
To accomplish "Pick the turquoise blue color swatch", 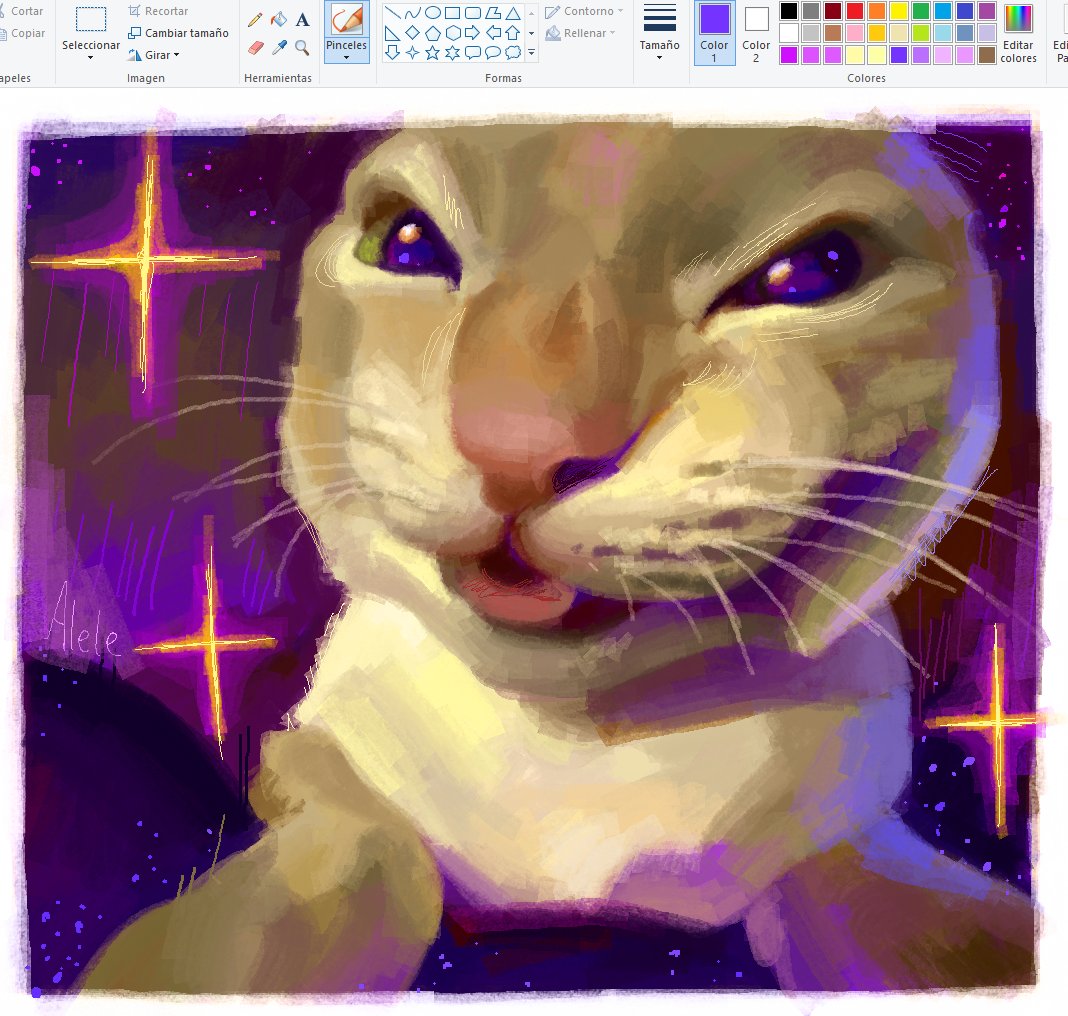I will 943,11.
